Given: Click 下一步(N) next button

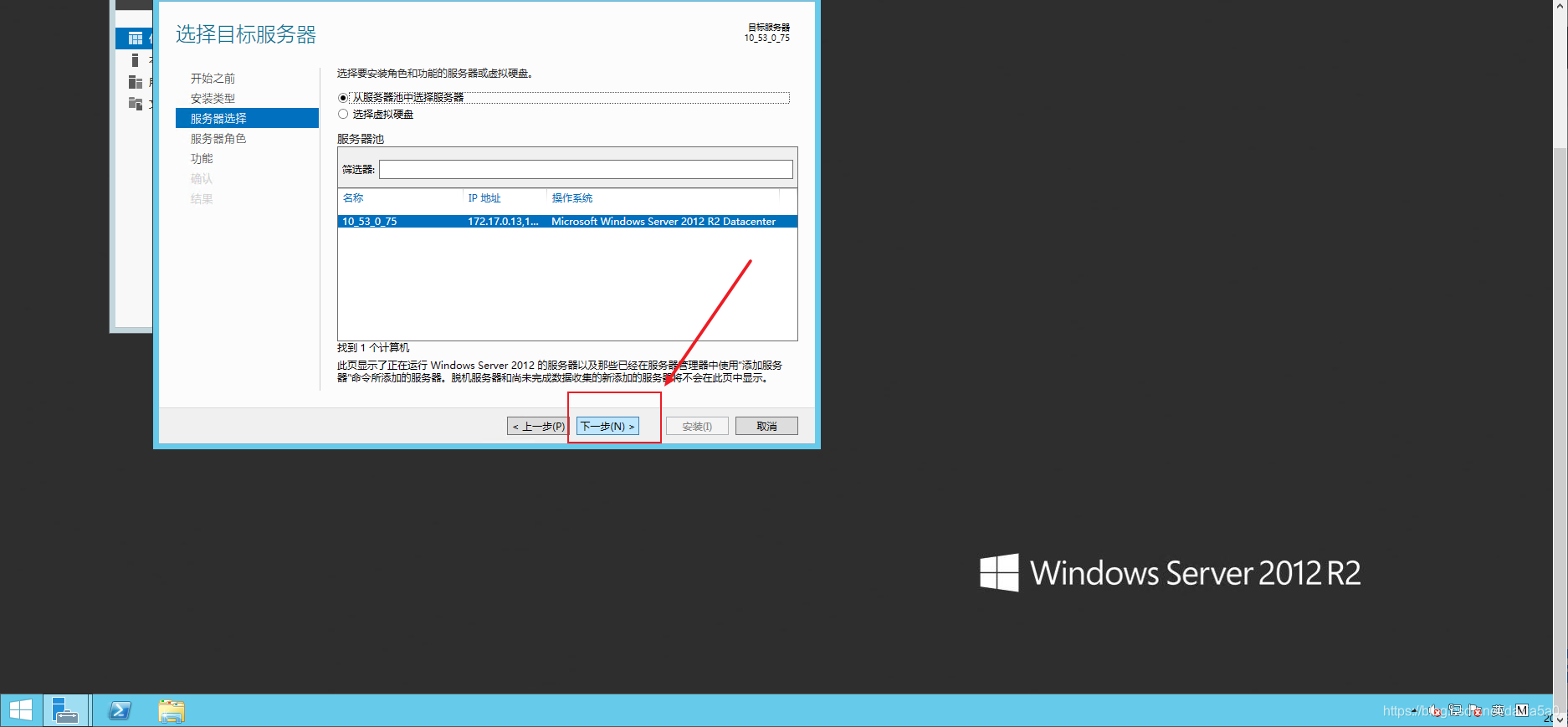Looking at the screenshot, I should [607, 426].
